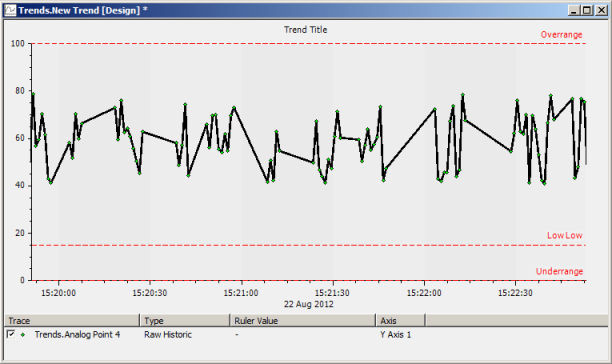
Task: Click the 15:22:00 time axis label
Action: [x=424, y=293]
